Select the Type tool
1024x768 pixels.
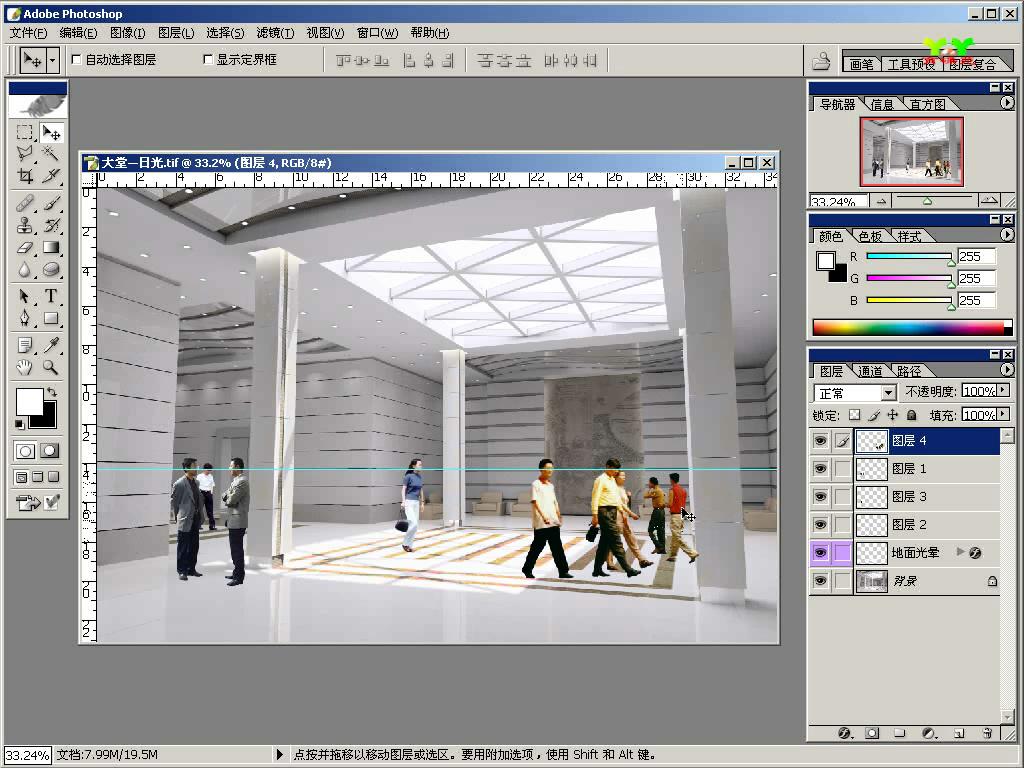50,296
